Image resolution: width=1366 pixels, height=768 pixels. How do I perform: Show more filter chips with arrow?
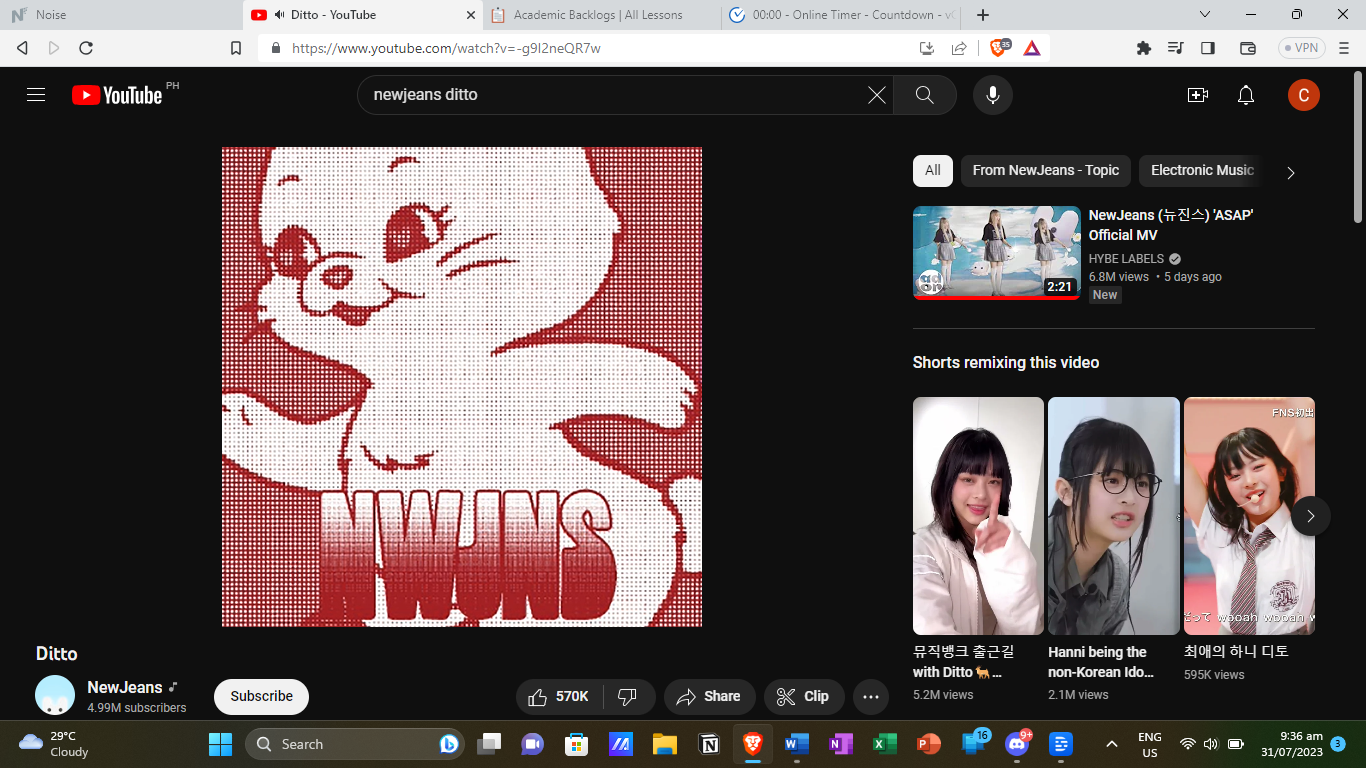(1291, 172)
